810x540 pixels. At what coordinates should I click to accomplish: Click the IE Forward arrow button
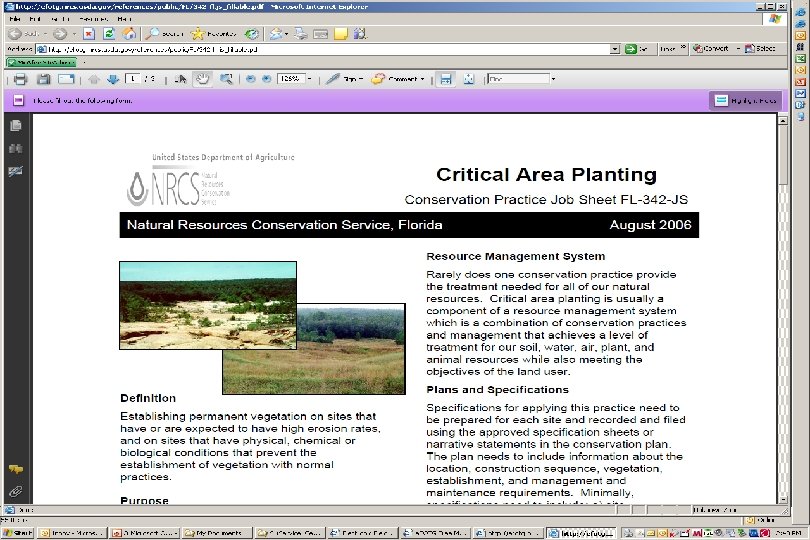[60, 34]
